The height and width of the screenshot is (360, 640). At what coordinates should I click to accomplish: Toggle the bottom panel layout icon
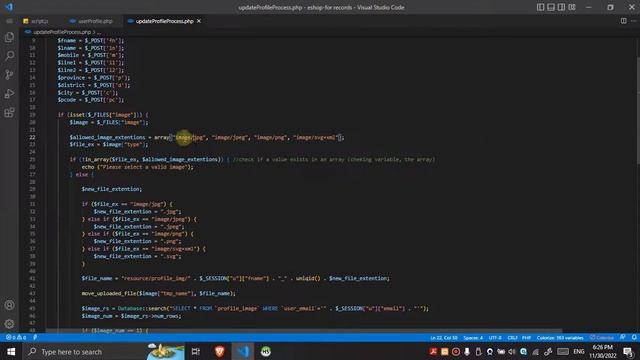[551, 7]
